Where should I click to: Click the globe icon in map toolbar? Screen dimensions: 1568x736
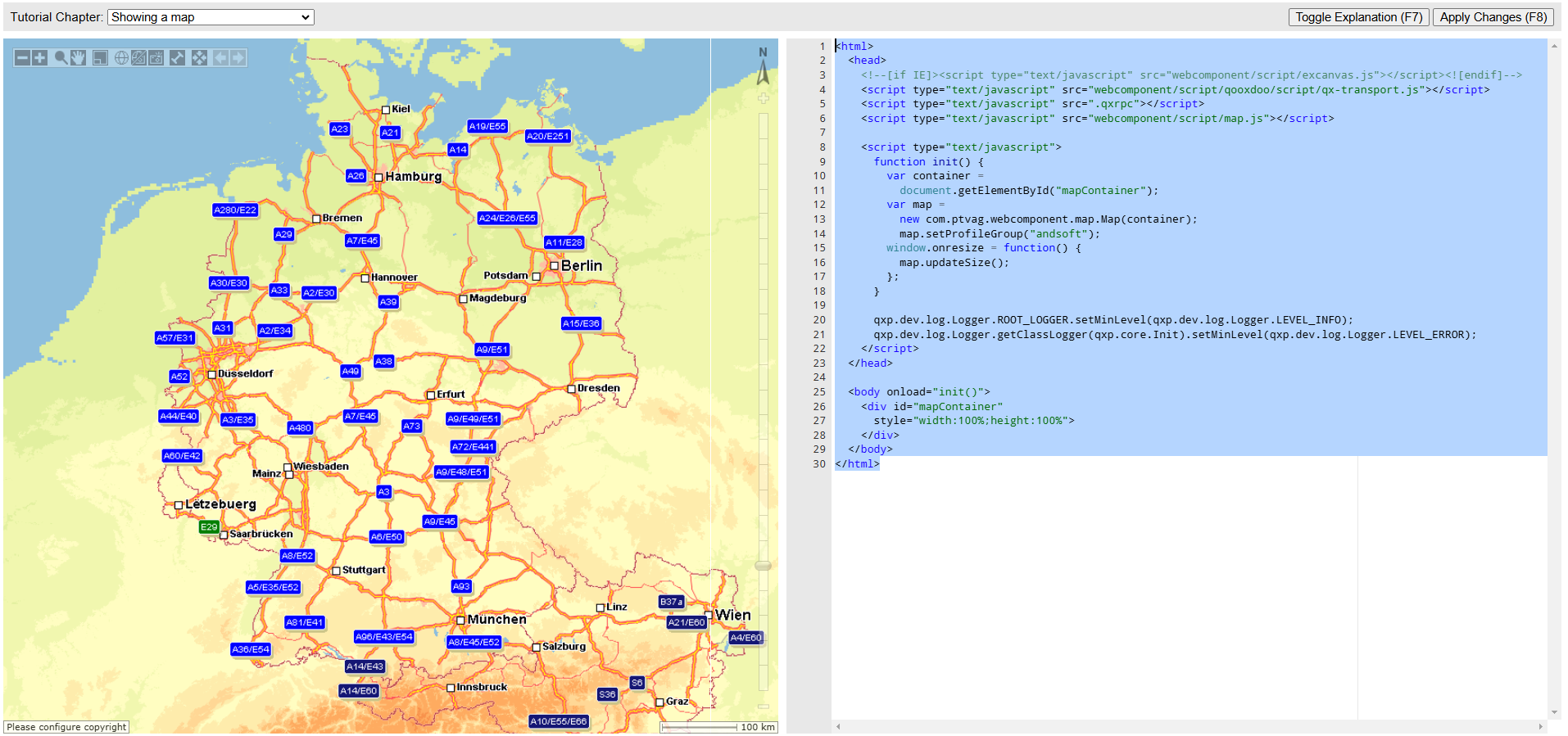[121, 58]
